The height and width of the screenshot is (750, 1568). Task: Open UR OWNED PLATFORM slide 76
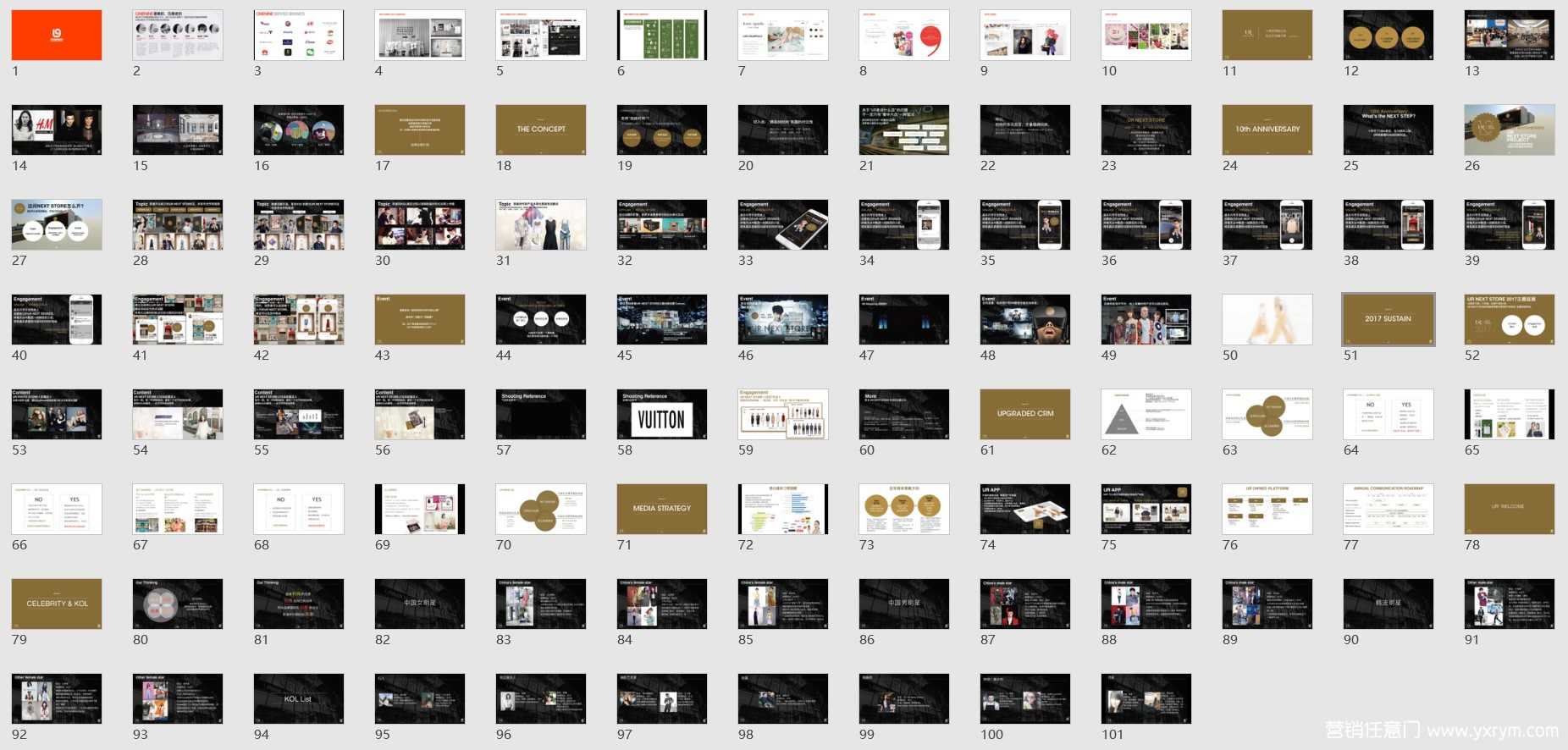(1267, 509)
